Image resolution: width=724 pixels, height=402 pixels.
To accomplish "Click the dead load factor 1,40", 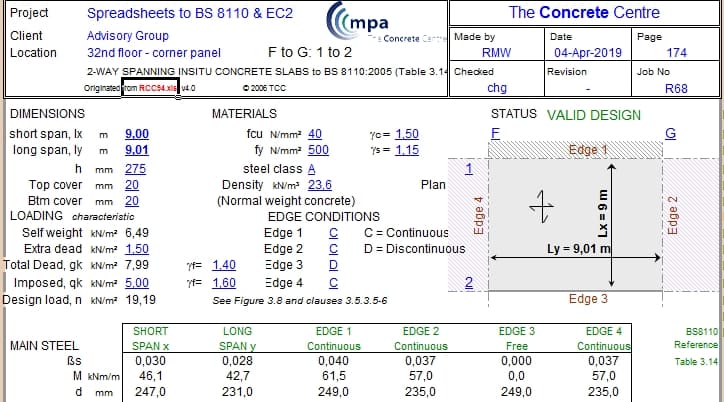I will [224, 265].
